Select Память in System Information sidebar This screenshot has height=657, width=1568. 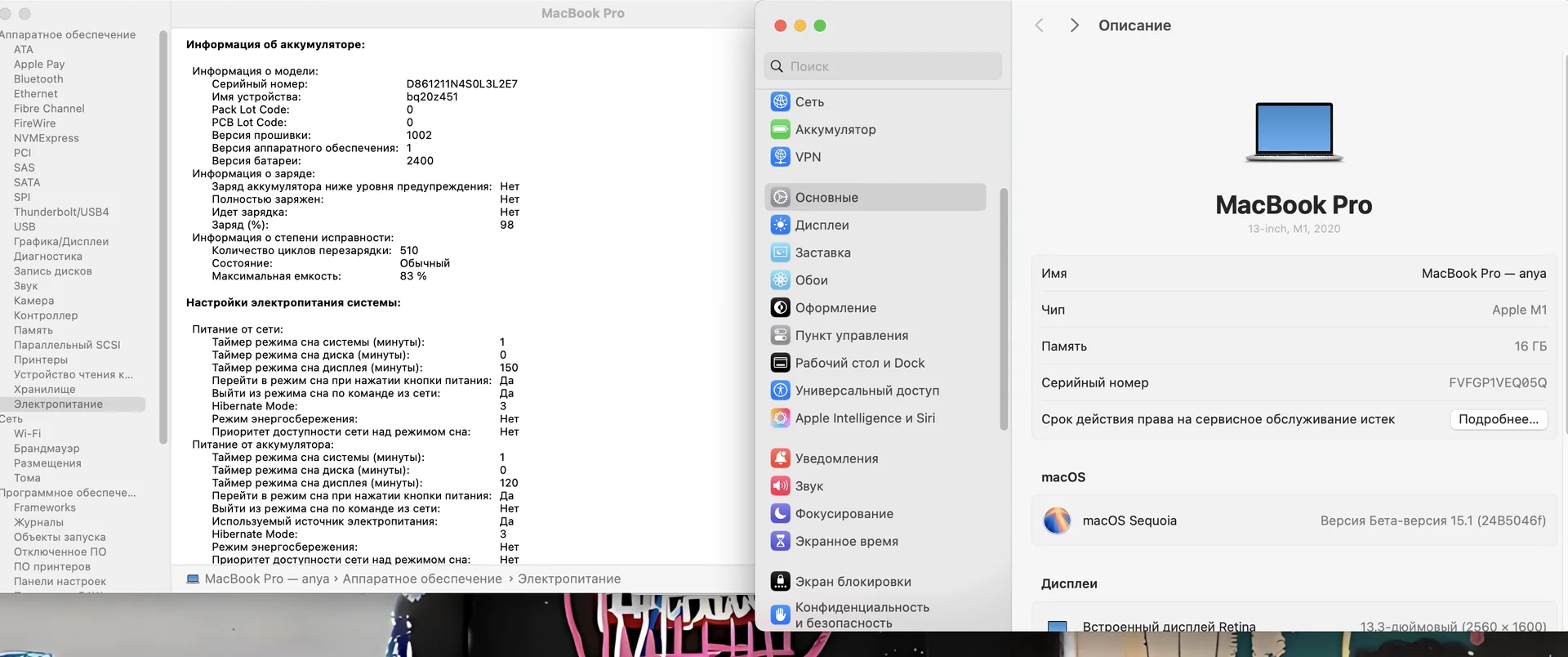33,331
